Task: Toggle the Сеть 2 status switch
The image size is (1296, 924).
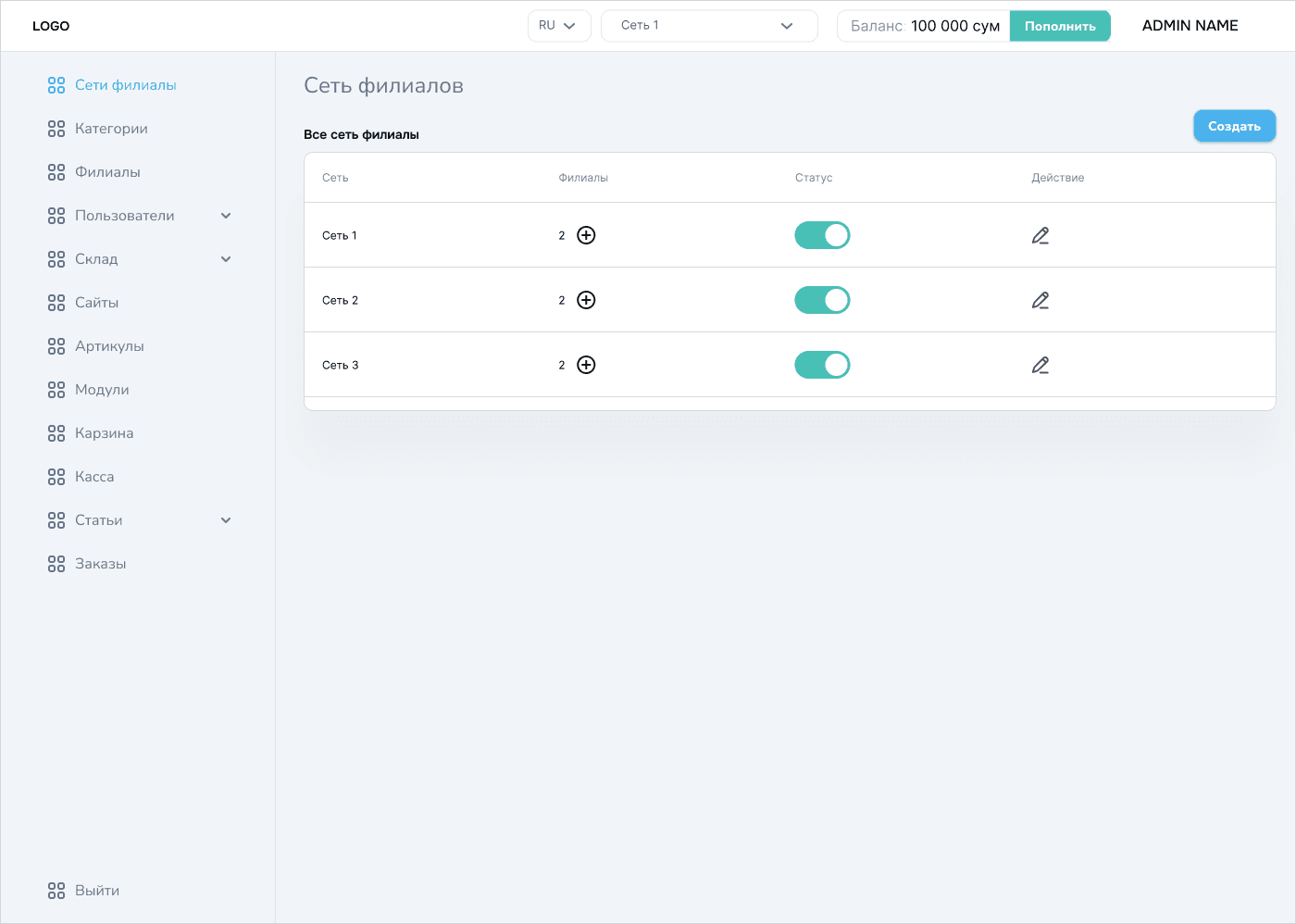Action: [x=822, y=300]
